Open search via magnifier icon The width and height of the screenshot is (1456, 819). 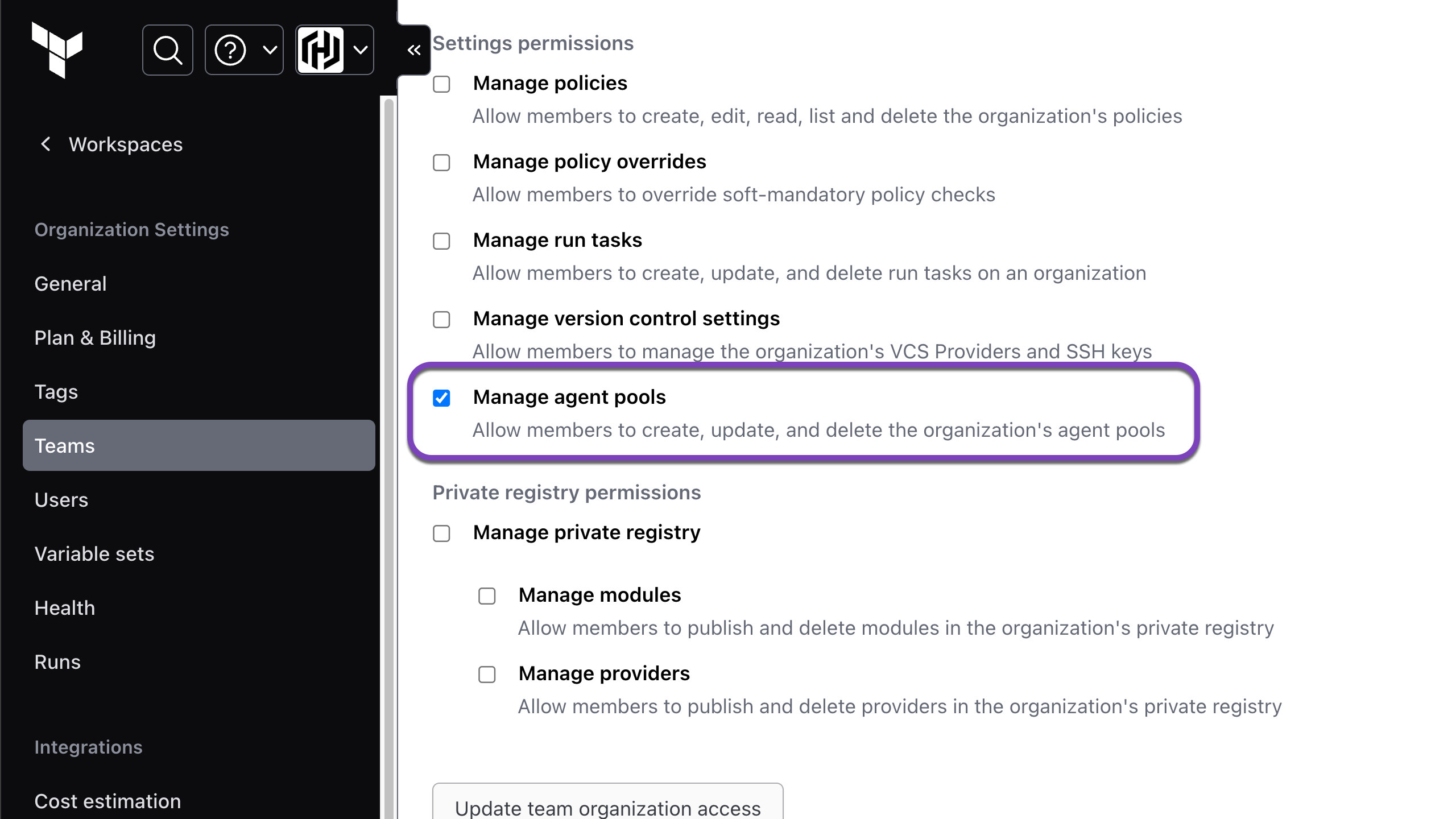coord(168,50)
